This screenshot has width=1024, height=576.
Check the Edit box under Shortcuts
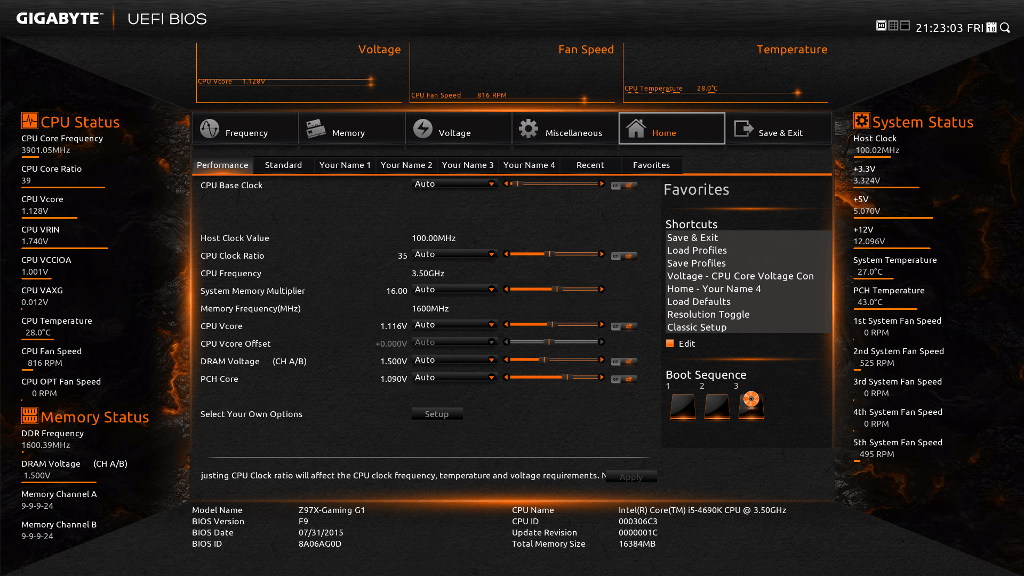click(x=670, y=344)
